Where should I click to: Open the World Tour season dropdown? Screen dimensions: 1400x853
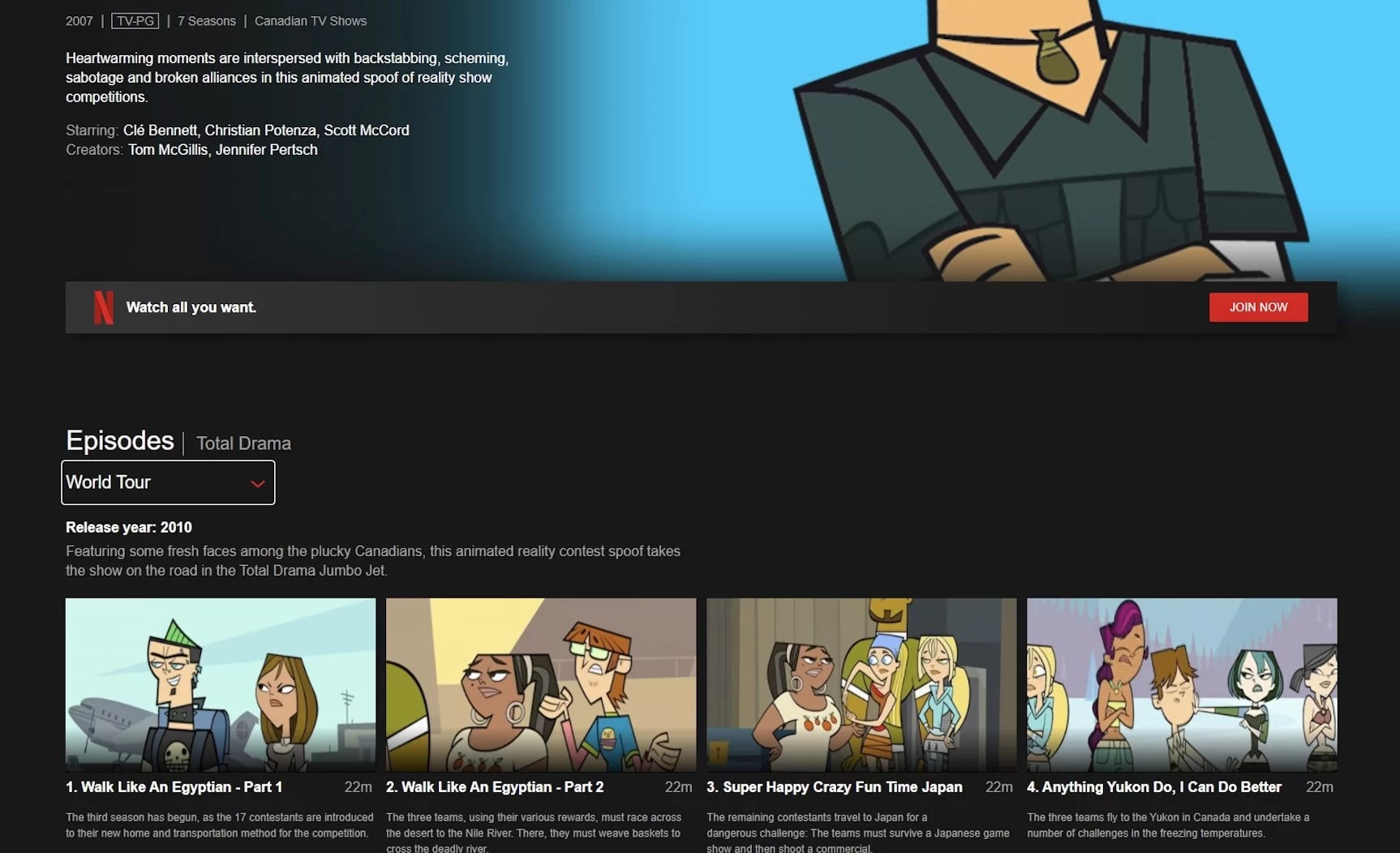click(168, 482)
